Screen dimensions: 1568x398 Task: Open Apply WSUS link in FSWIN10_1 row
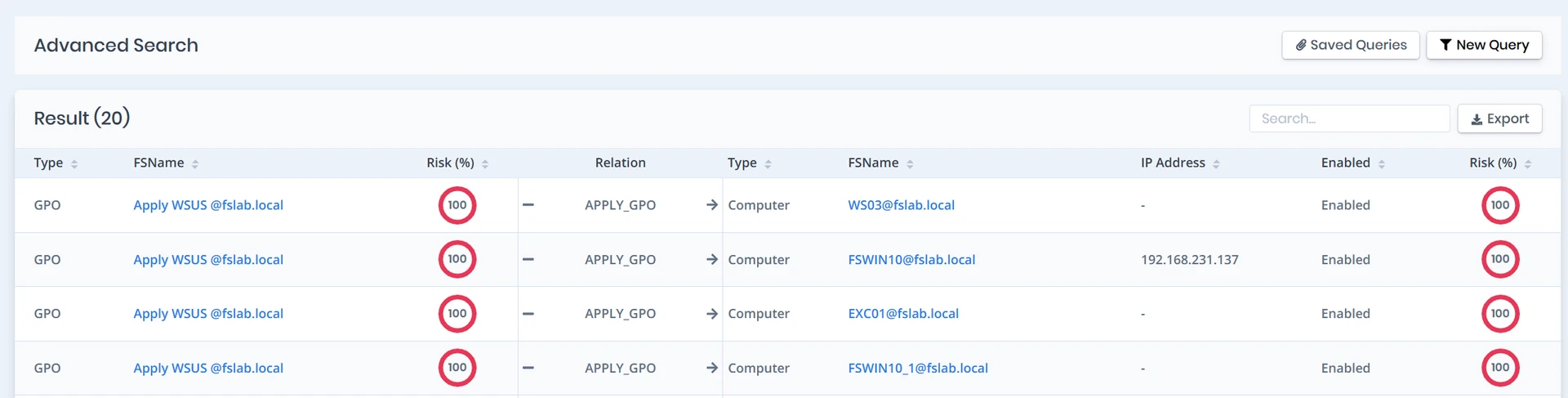point(208,369)
